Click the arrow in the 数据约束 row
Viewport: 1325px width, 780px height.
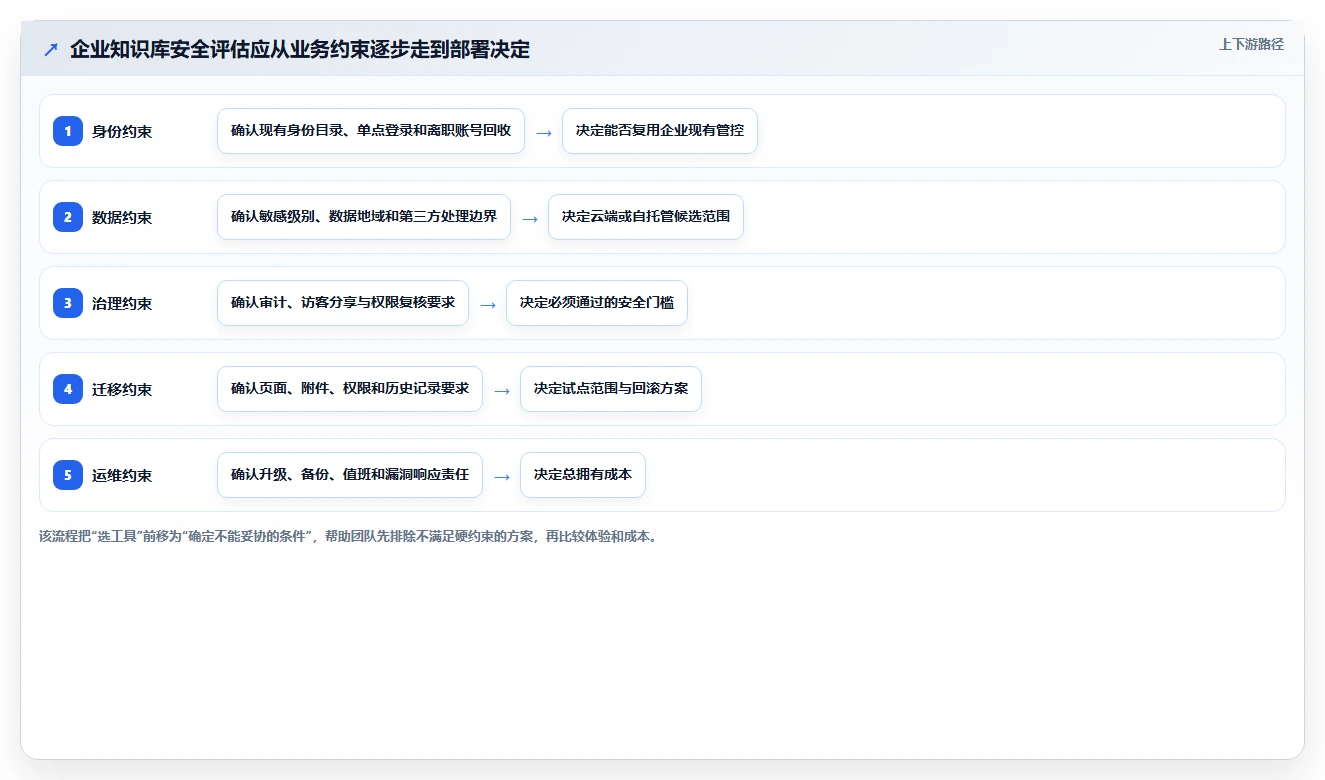pos(530,218)
